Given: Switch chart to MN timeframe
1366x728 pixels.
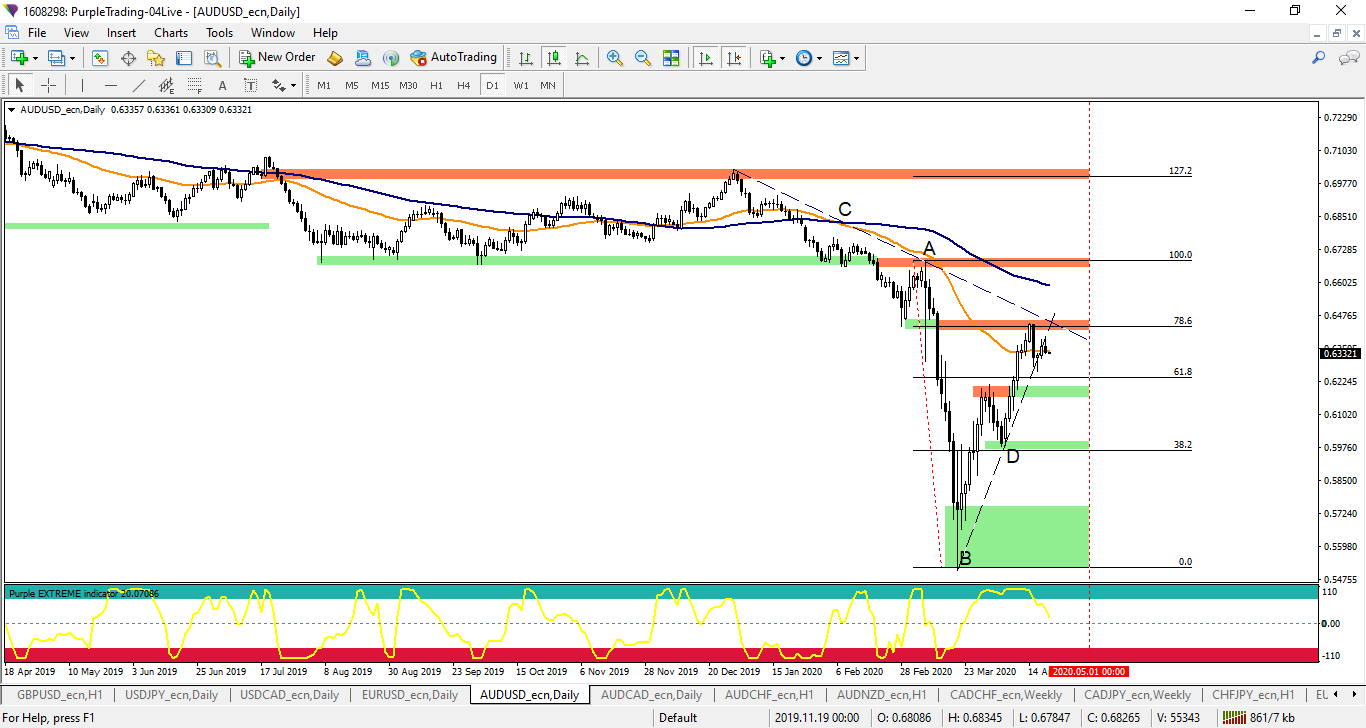Looking at the screenshot, I should click(548, 85).
